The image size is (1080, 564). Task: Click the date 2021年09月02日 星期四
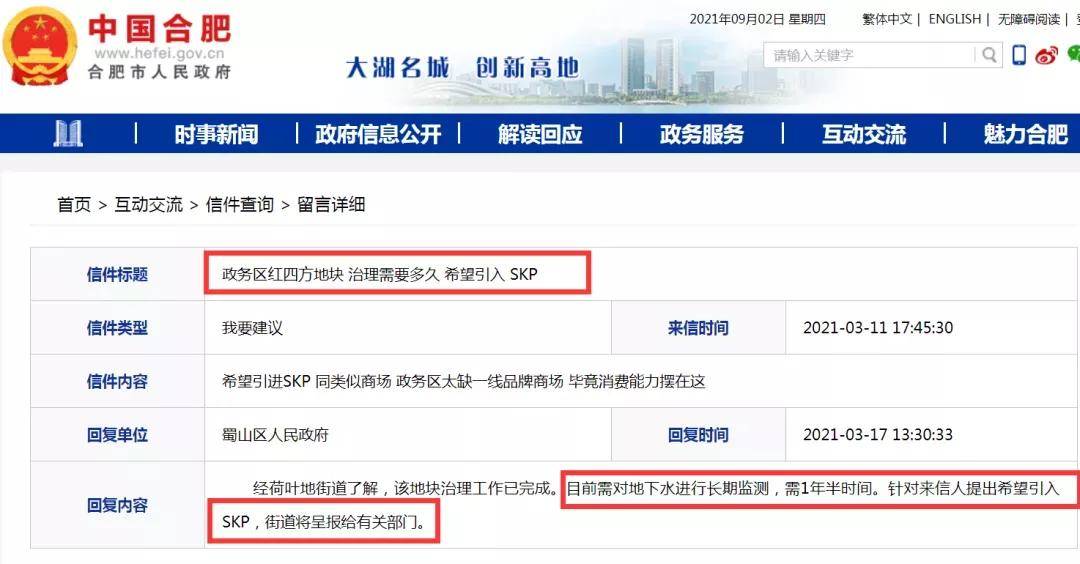[758, 19]
